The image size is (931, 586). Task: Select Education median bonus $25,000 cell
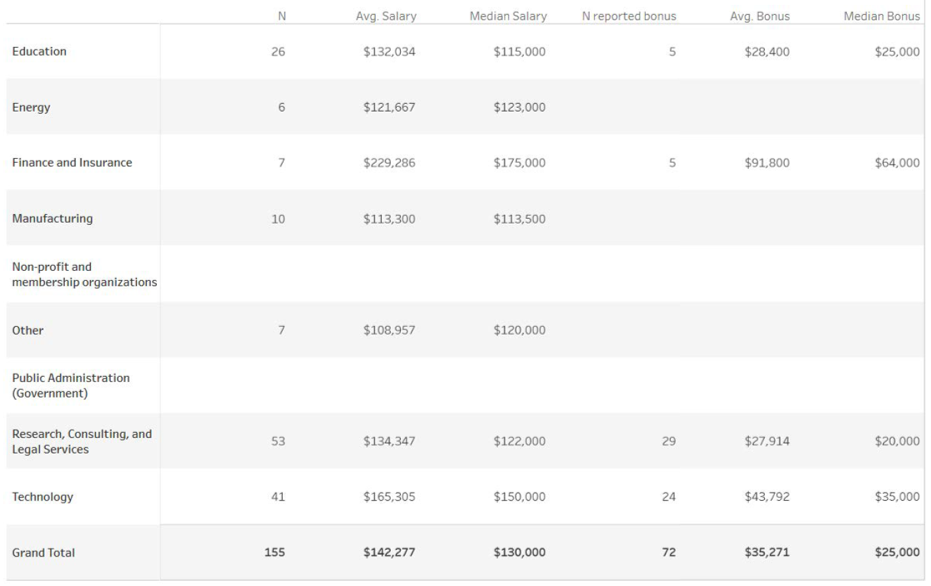point(897,52)
